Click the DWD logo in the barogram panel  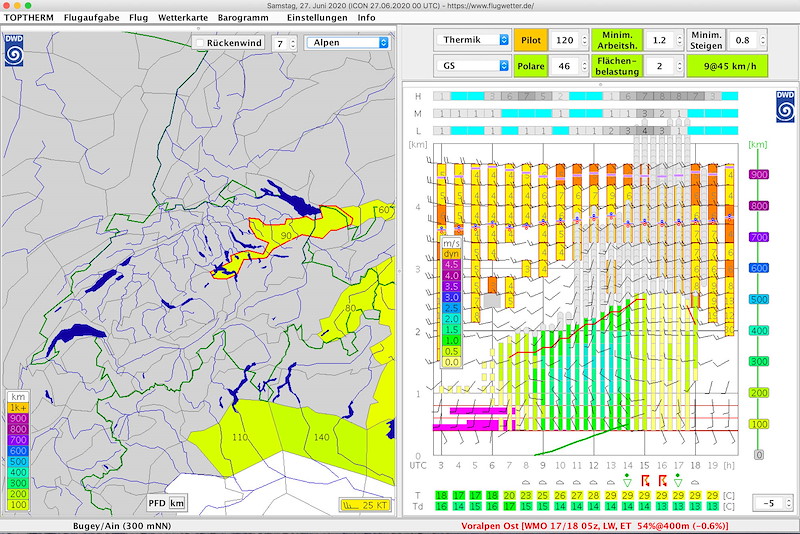[785, 107]
